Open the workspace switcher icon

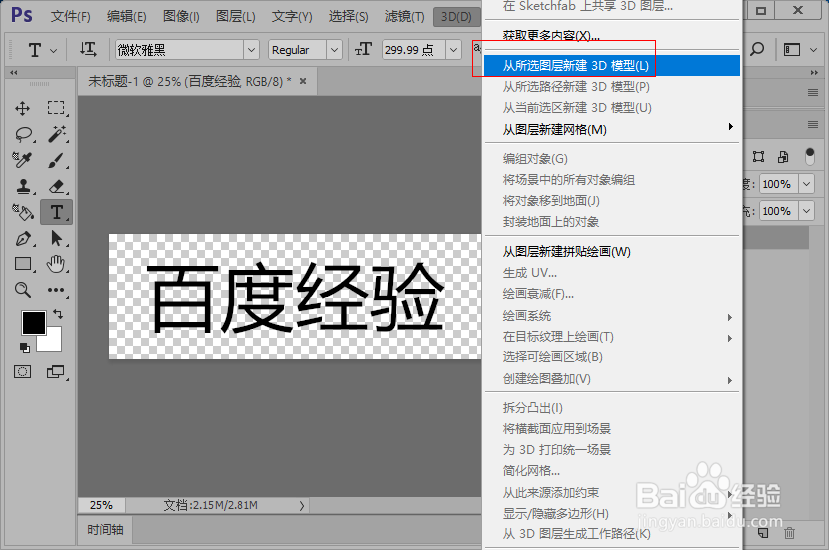[792, 50]
